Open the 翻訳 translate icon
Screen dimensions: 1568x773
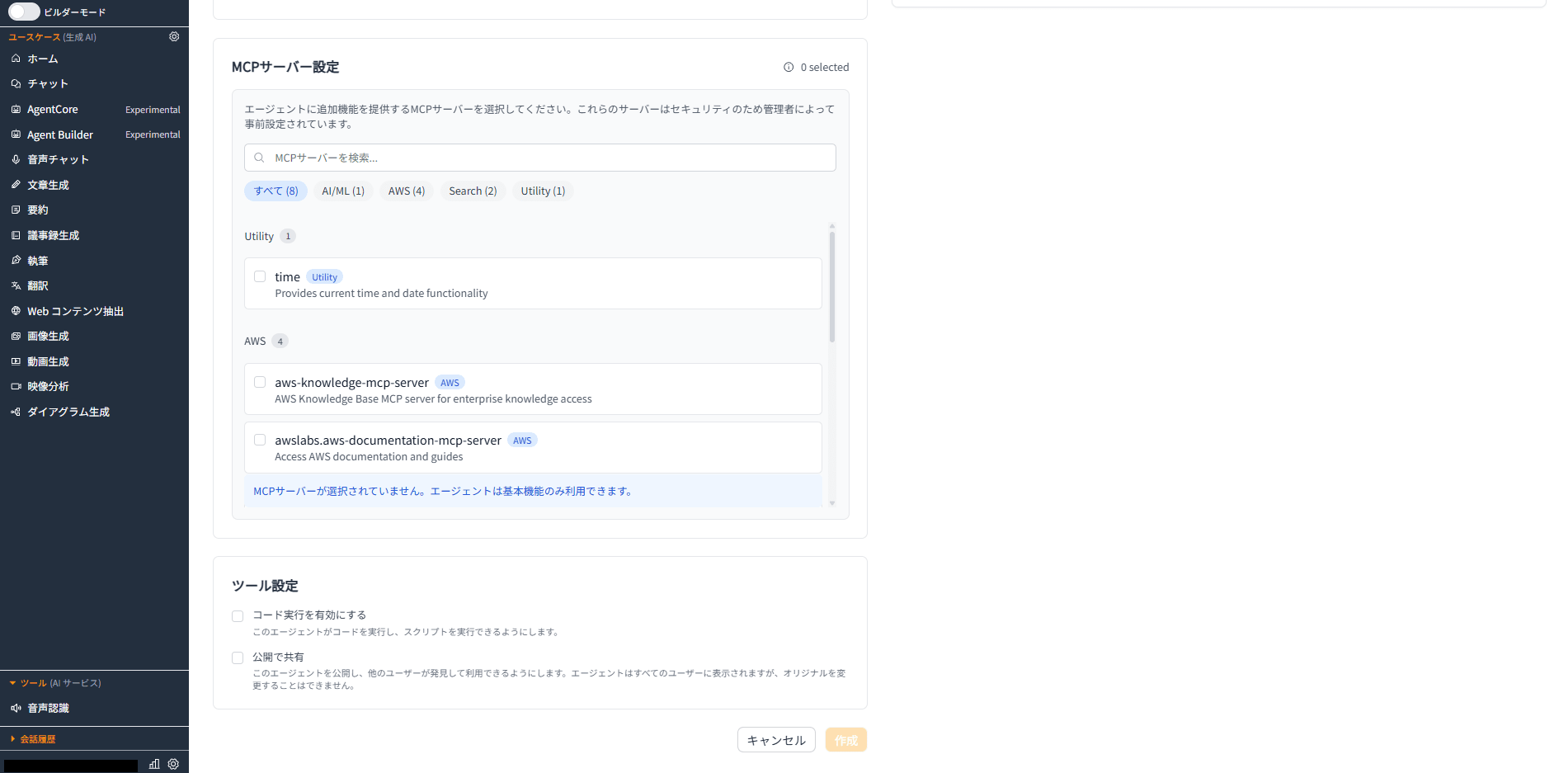[x=16, y=285]
